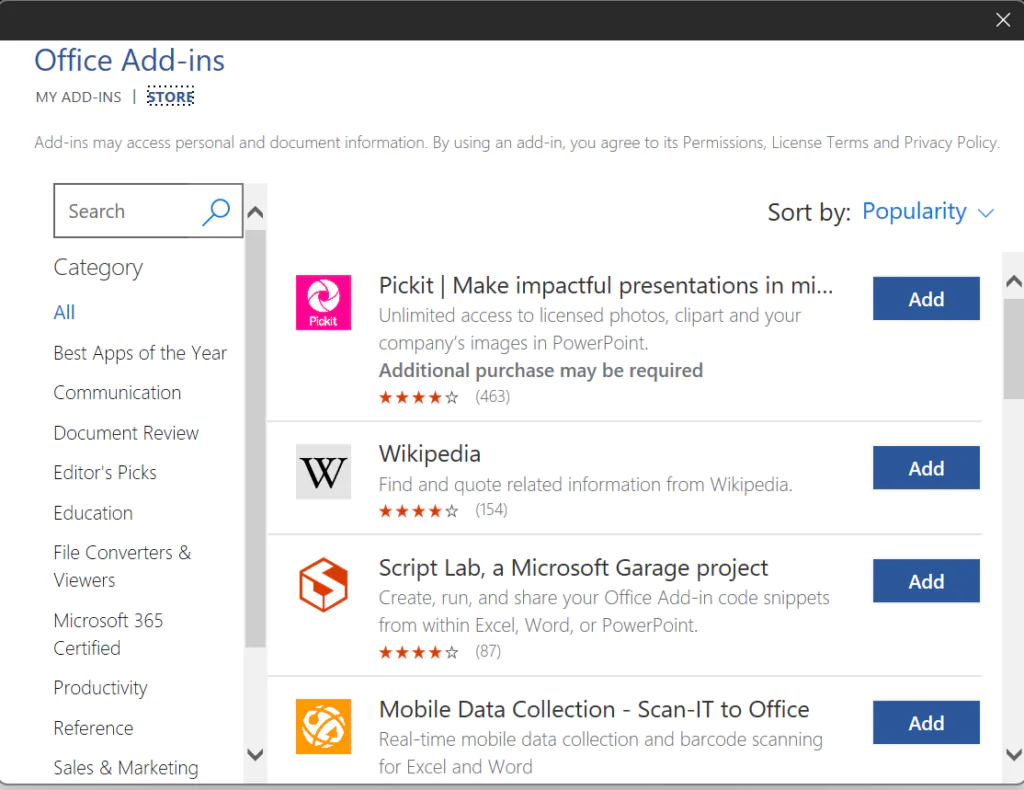The image size is (1024, 790).
Task: Click 'Find and quote related information' description
Action: coord(585,484)
